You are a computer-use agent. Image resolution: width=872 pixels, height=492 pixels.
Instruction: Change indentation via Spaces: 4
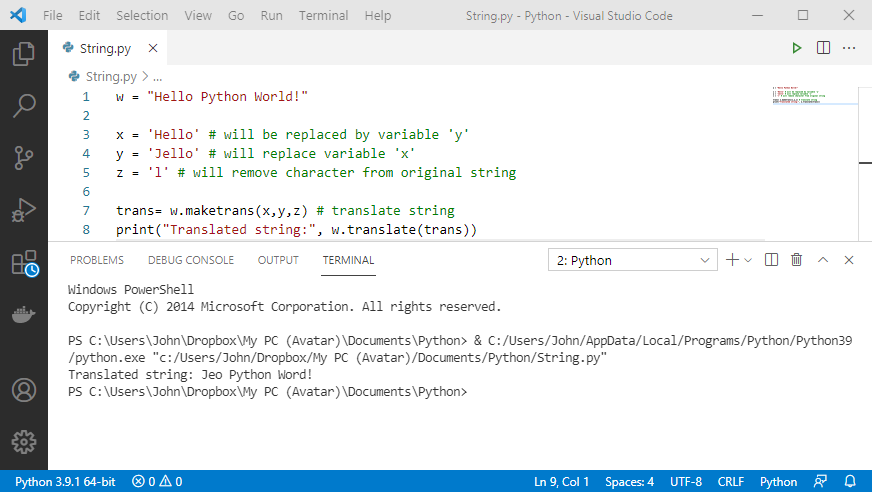[630, 481]
